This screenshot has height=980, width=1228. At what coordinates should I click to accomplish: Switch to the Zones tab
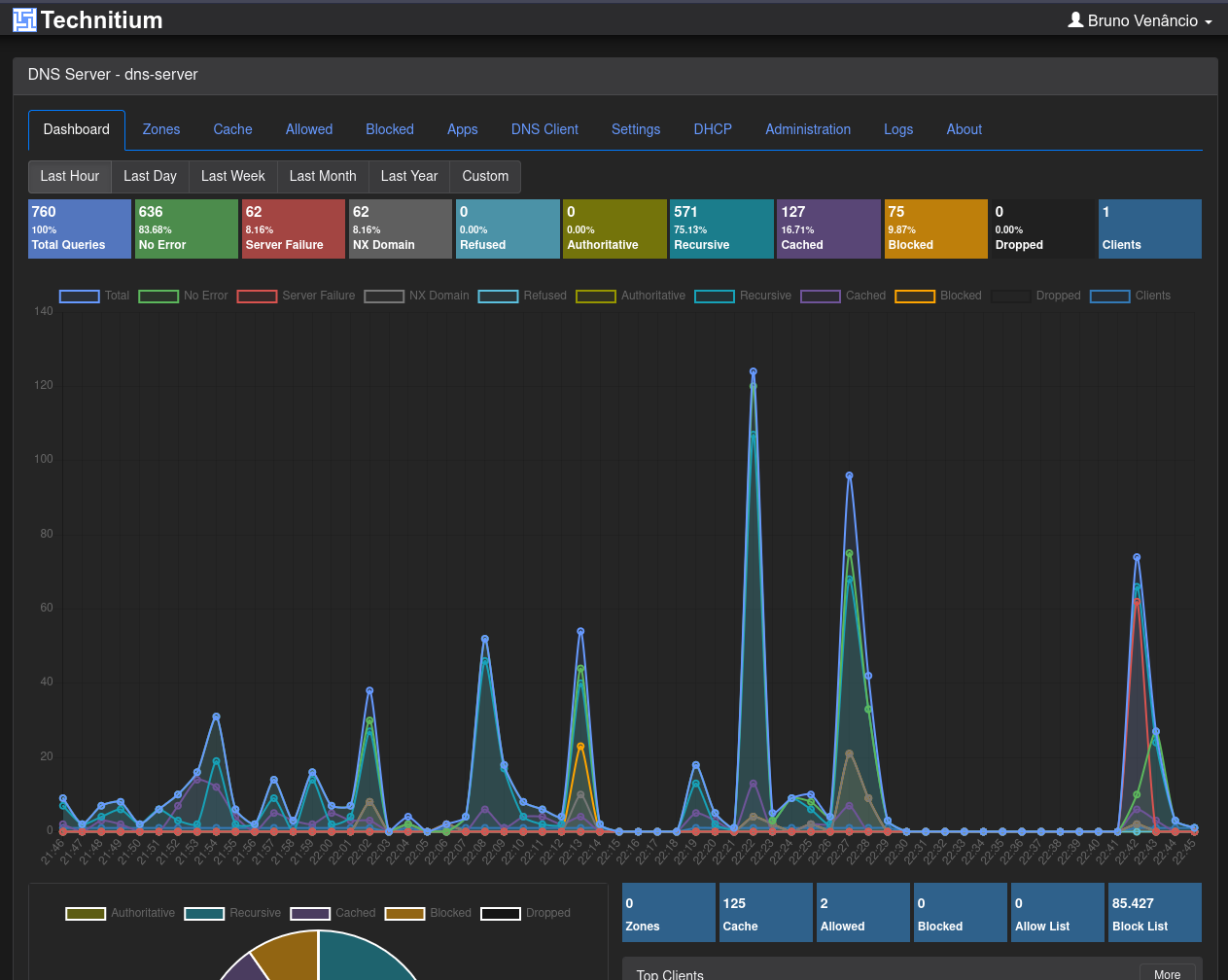(x=161, y=129)
